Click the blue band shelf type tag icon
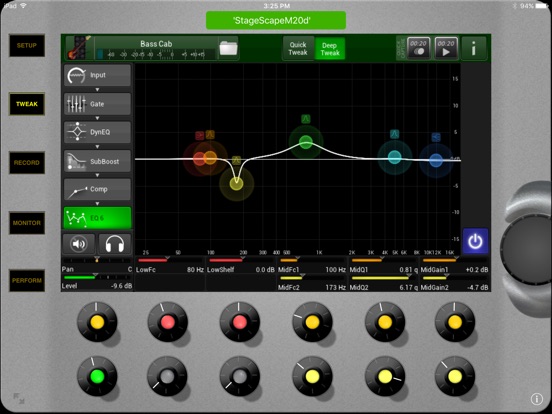The height and width of the screenshot is (414, 552). [436, 137]
